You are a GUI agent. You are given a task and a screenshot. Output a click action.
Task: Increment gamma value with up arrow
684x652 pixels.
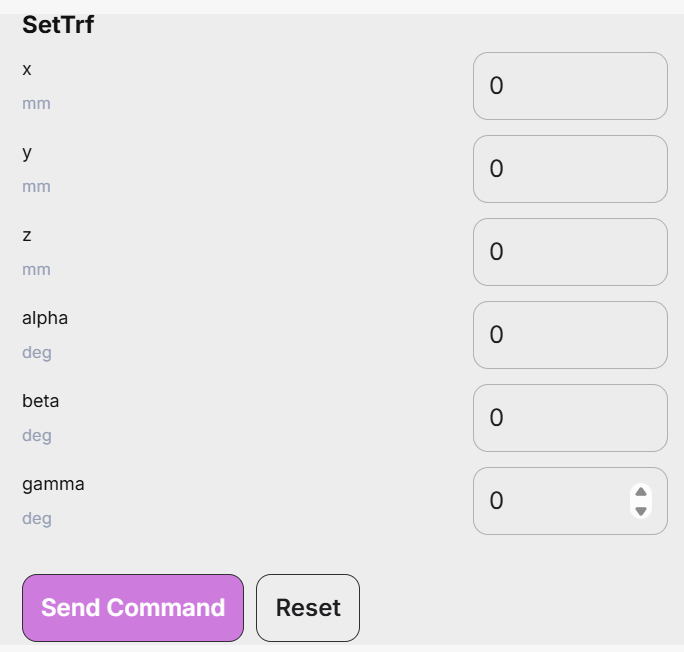point(640,492)
